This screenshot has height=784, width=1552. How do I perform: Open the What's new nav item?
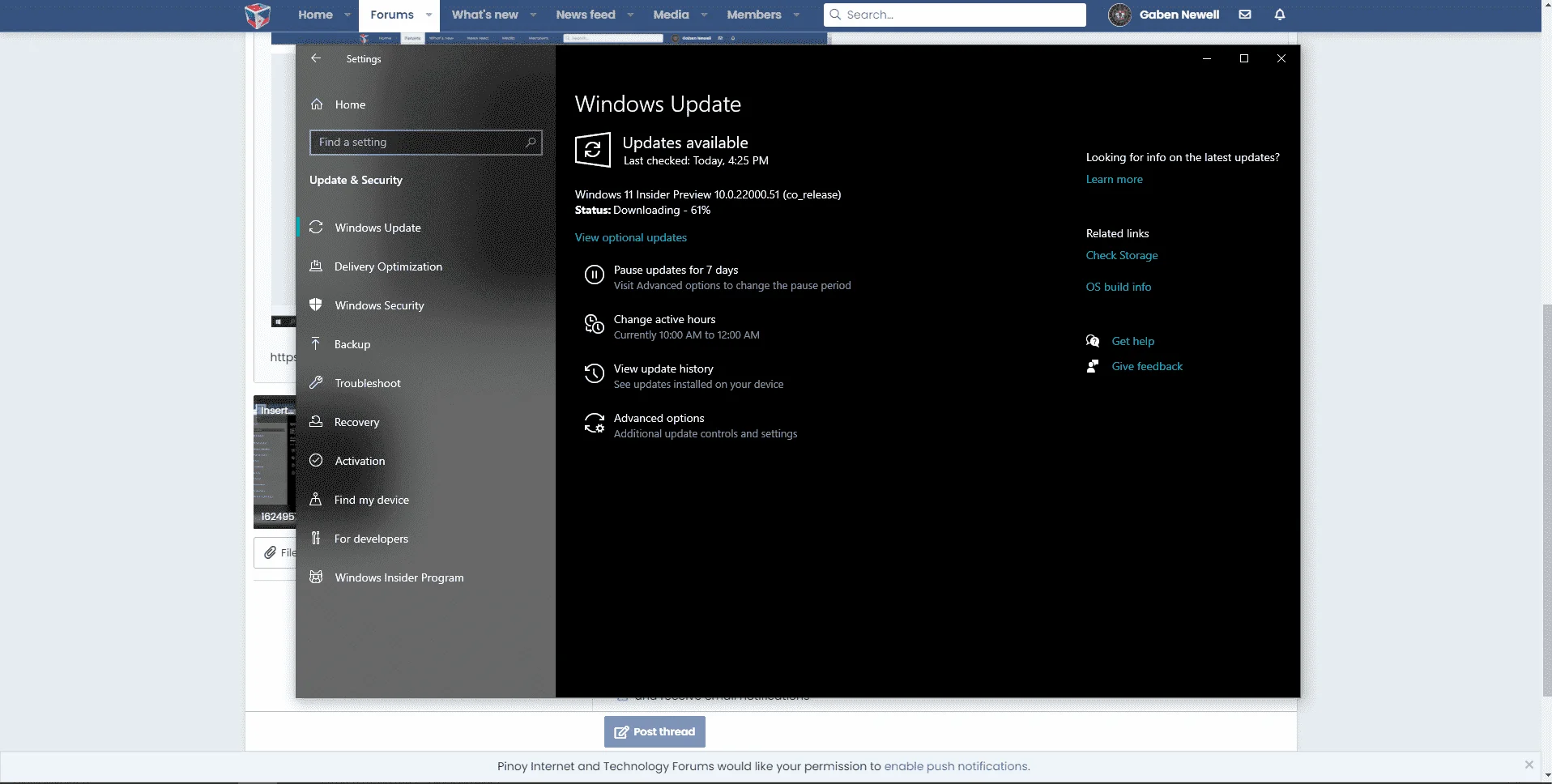coord(484,15)
